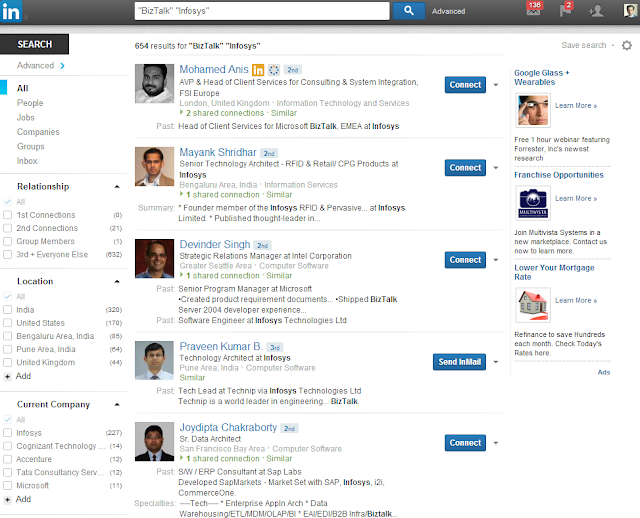
Task: Open Mayank Shridhar profile photo
Action: pos(154,167)
